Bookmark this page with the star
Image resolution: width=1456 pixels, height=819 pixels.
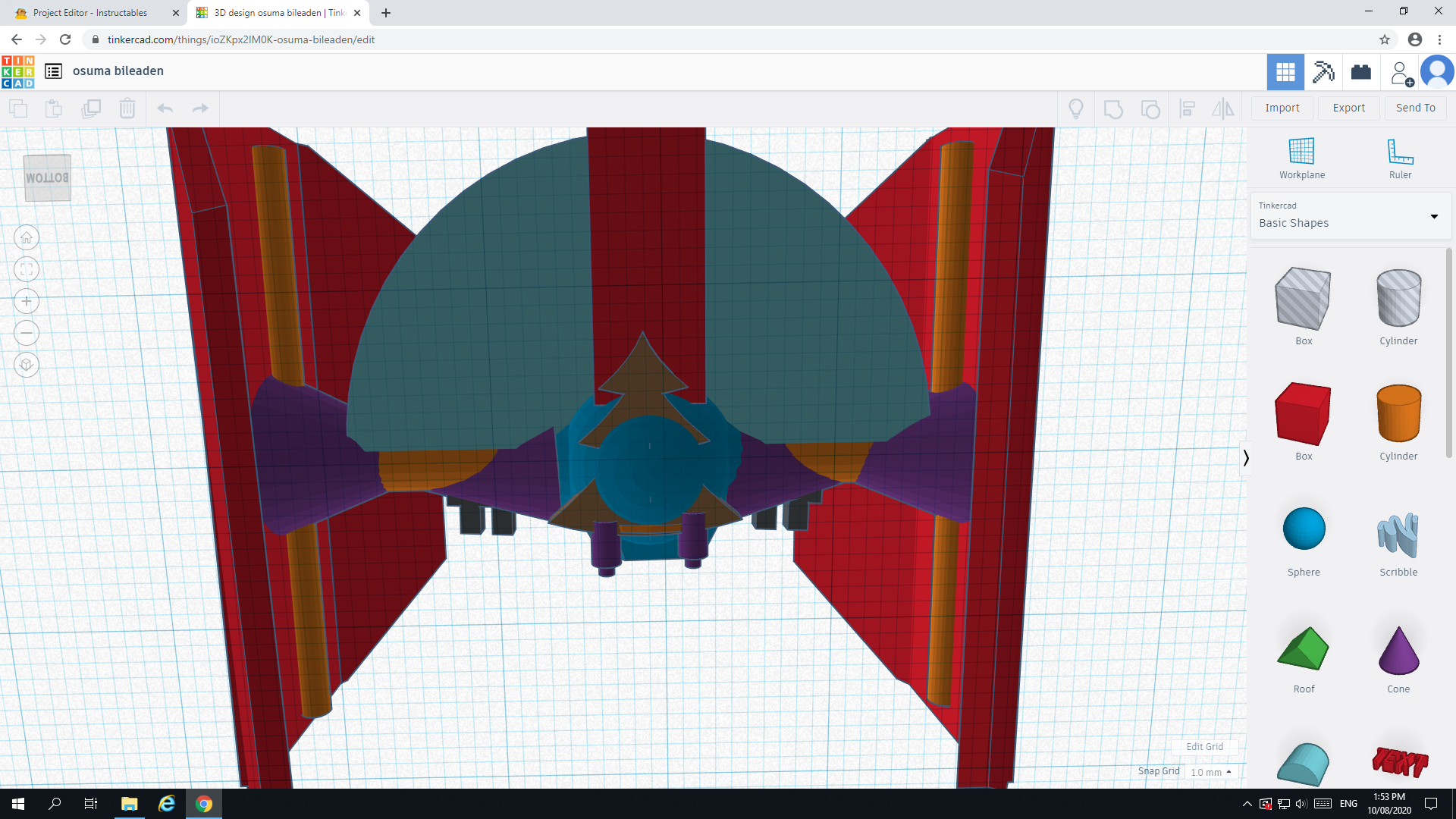pos(1385,39)
